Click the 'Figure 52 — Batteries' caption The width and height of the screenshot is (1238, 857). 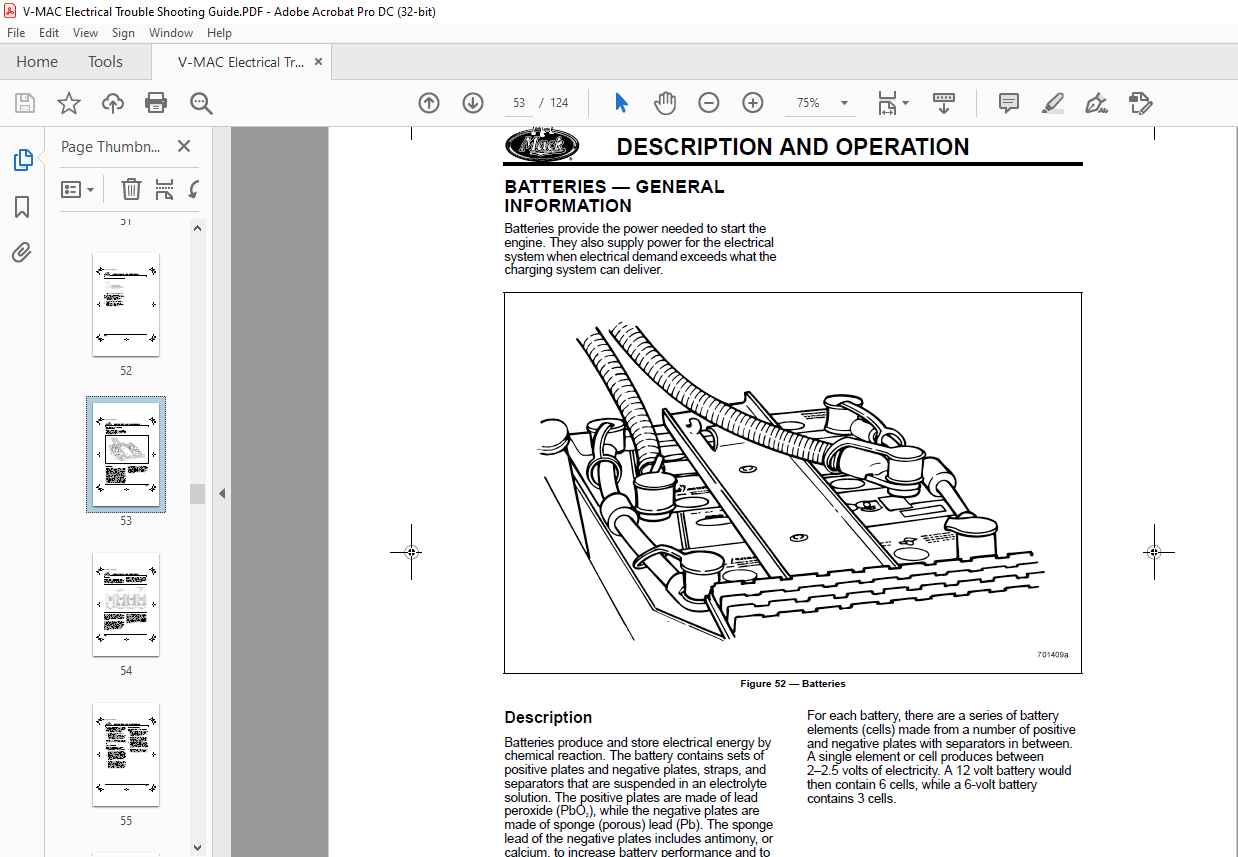(x=792, y=684)
